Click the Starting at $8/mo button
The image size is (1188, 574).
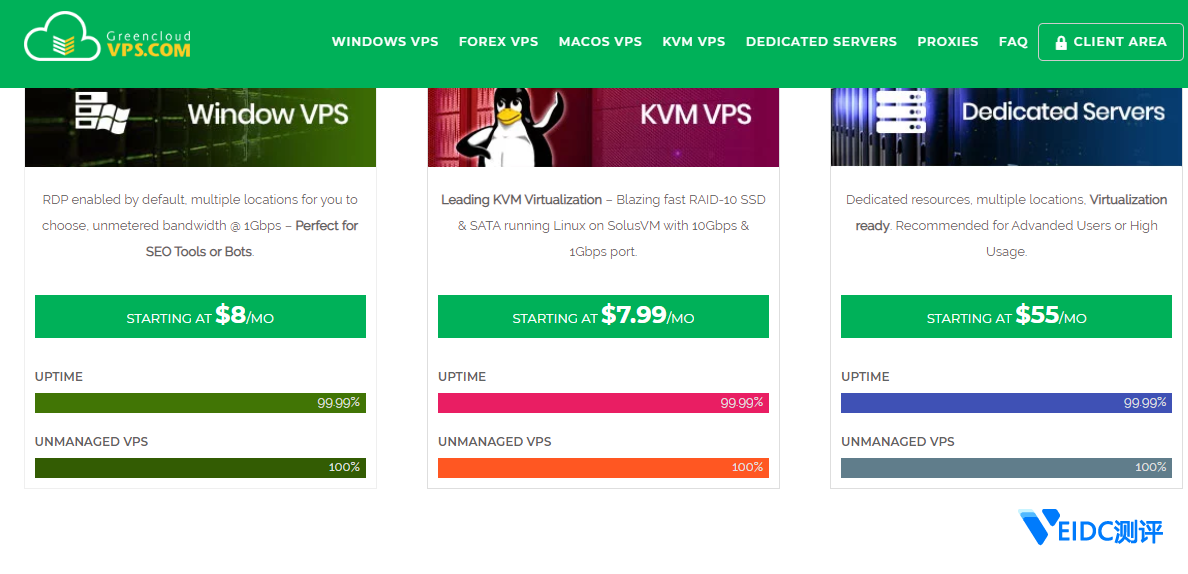coord(200,317)
